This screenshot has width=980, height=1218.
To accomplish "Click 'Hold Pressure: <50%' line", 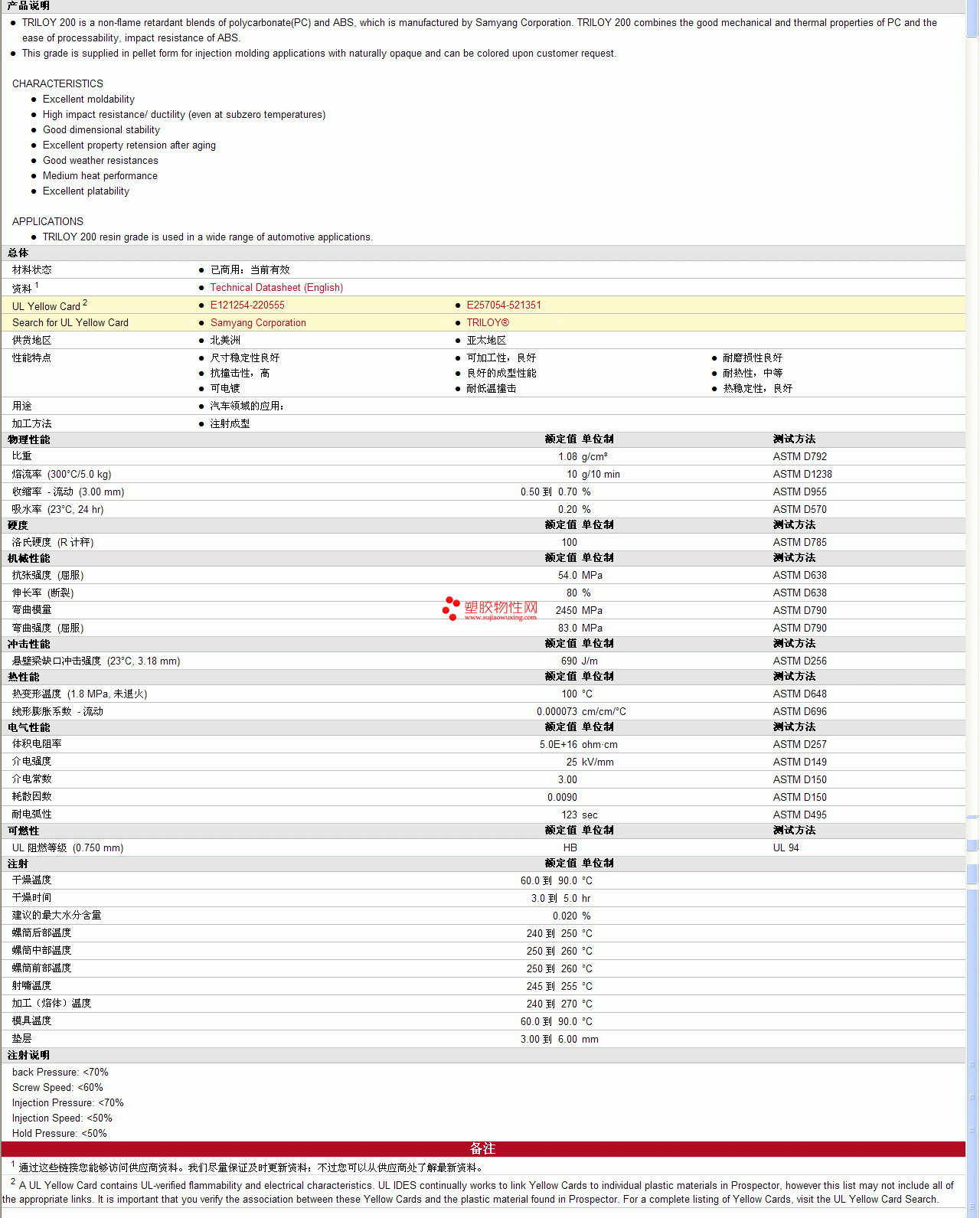I will [60, 1134].
